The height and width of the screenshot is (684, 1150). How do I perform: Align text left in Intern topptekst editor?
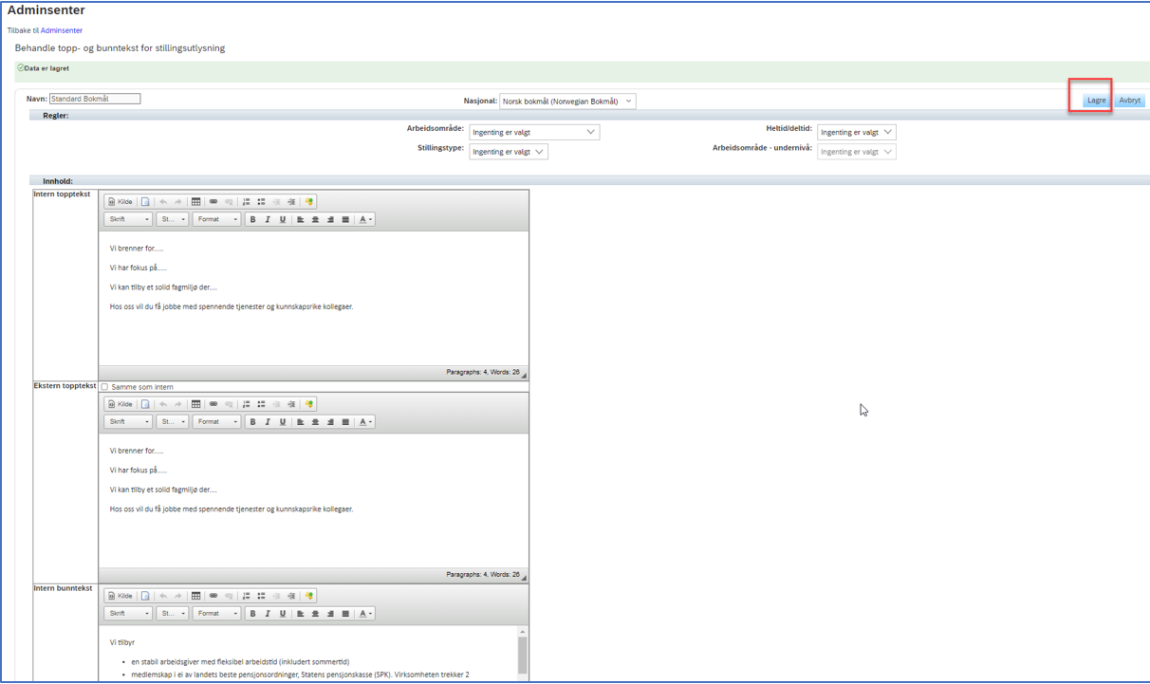(300, 219)
